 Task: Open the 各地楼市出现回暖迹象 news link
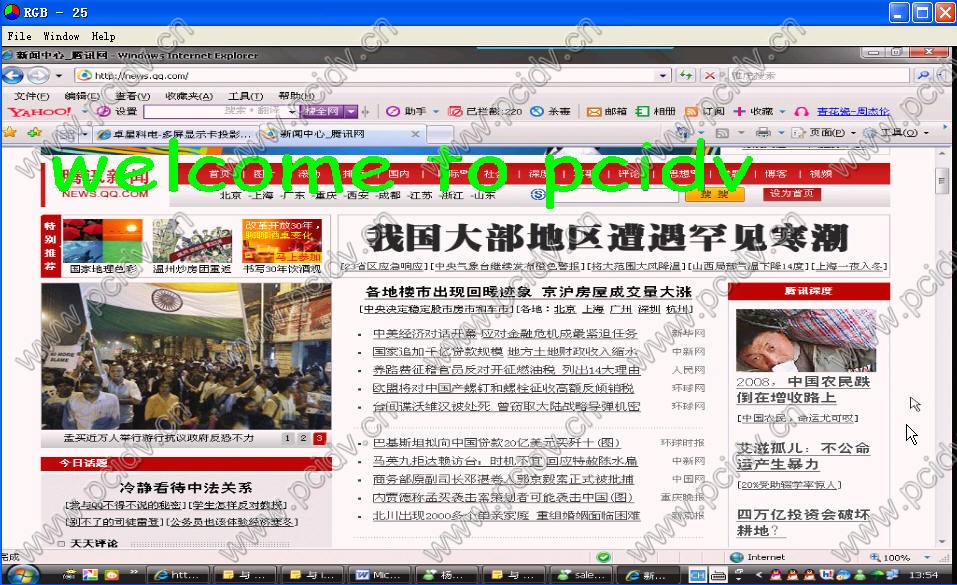click(x=449, y=292)
